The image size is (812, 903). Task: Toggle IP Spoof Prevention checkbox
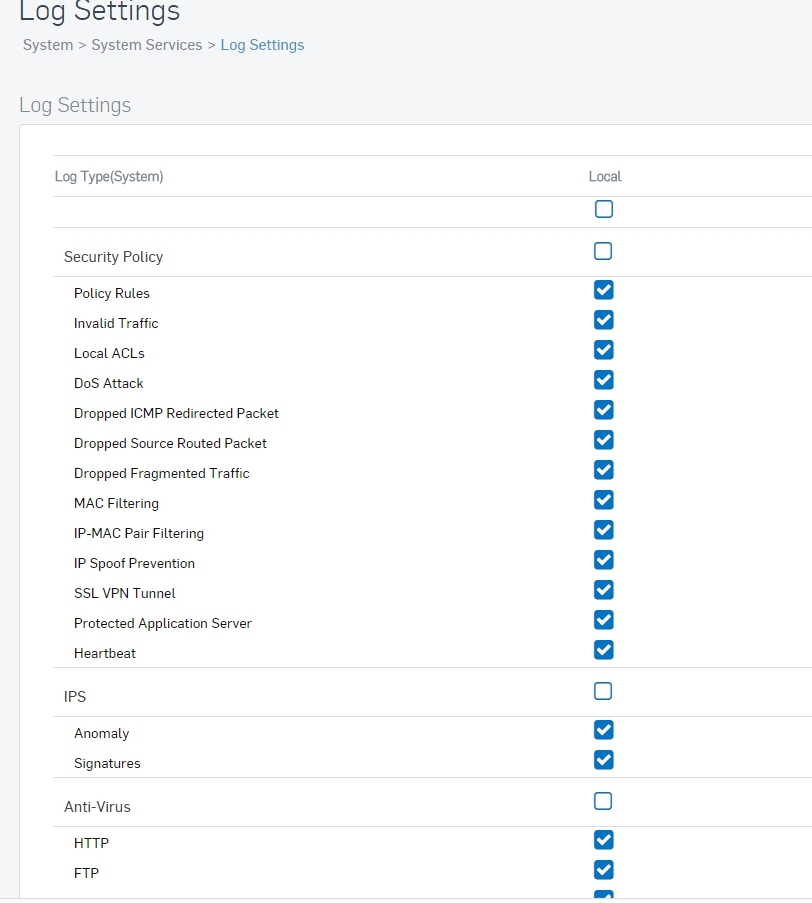tap(604, 559)
